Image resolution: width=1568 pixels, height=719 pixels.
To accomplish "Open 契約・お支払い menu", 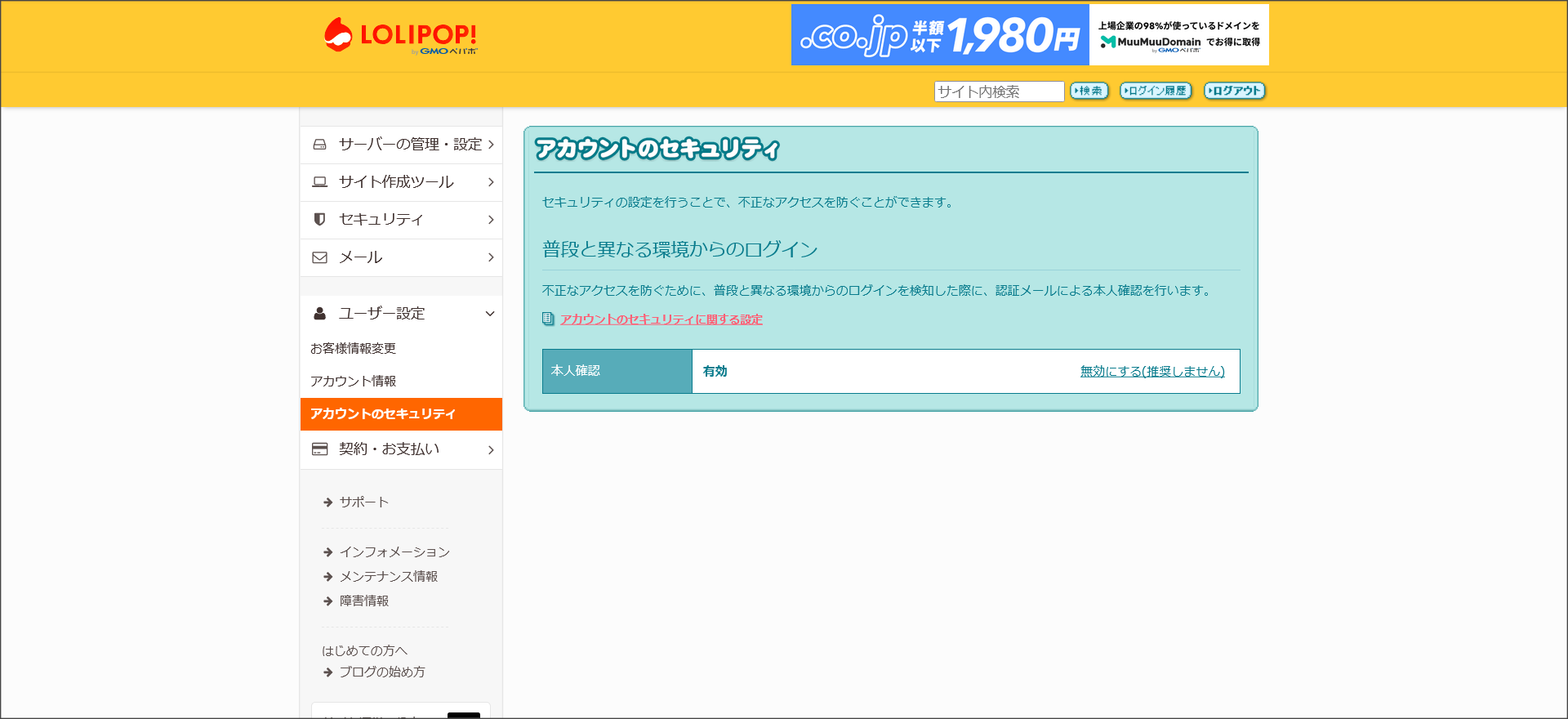I will [401, 449].
